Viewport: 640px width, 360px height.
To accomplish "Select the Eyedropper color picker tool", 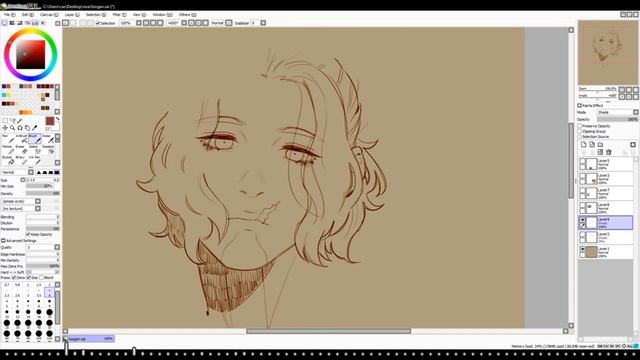I will coord(35,128).
